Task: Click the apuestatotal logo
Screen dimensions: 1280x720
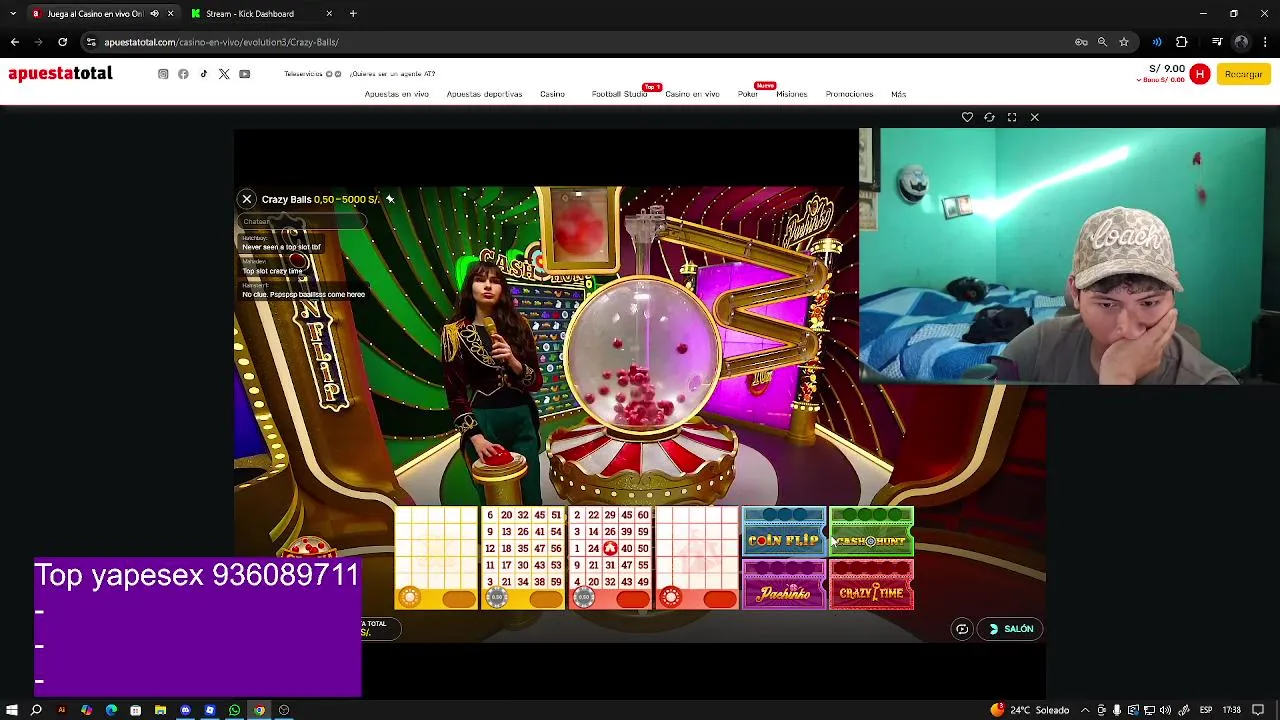Action: coord(60,74)
